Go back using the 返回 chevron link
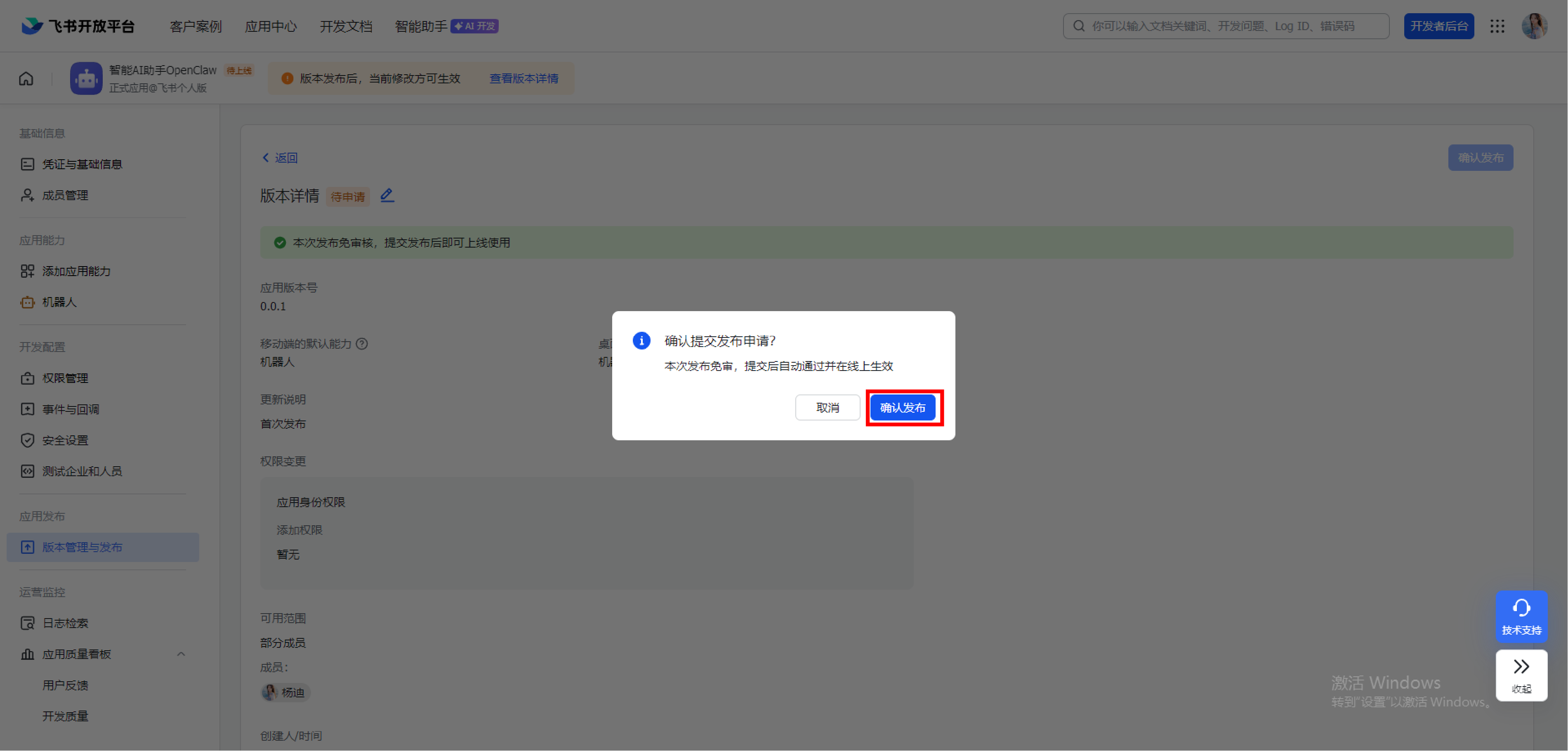The height and width of the screenshot is (751, 1568). pyautogui.click(x=280, y=158)
